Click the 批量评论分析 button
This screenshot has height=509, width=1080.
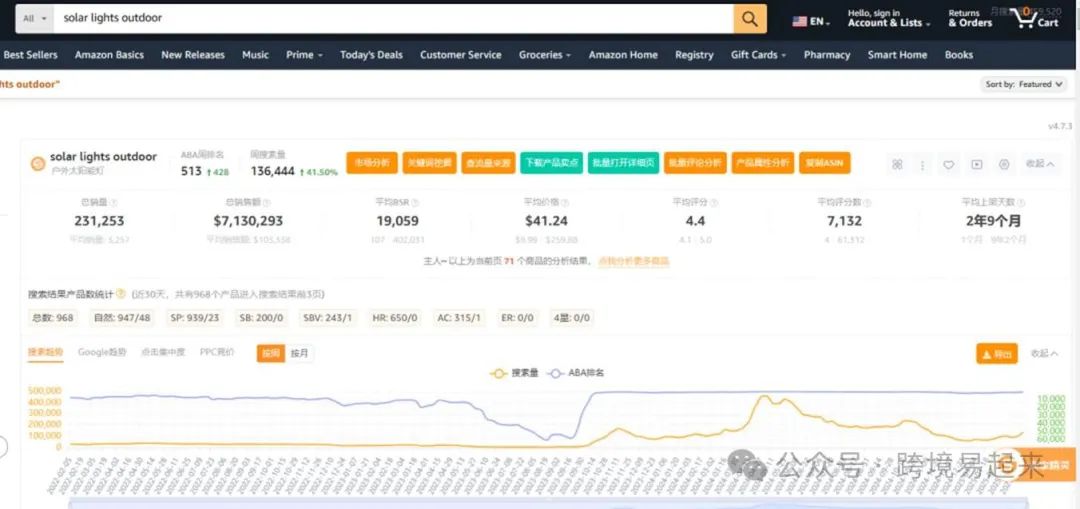point(695,163)
